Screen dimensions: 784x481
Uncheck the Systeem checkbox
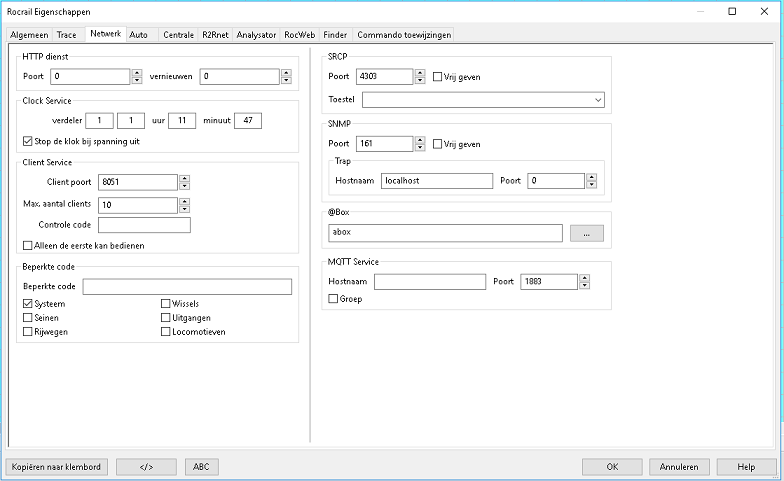click(28, 303)
